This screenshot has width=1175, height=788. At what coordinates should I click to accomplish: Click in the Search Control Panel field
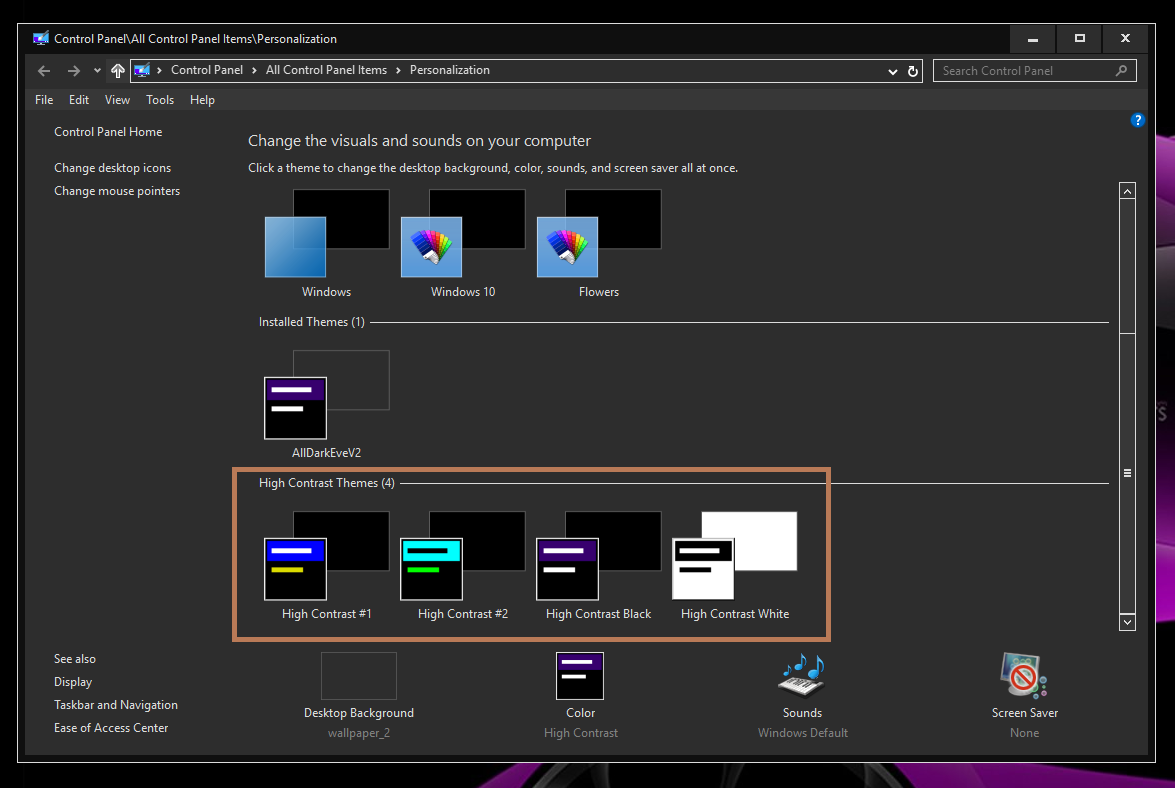[1035, 70]
